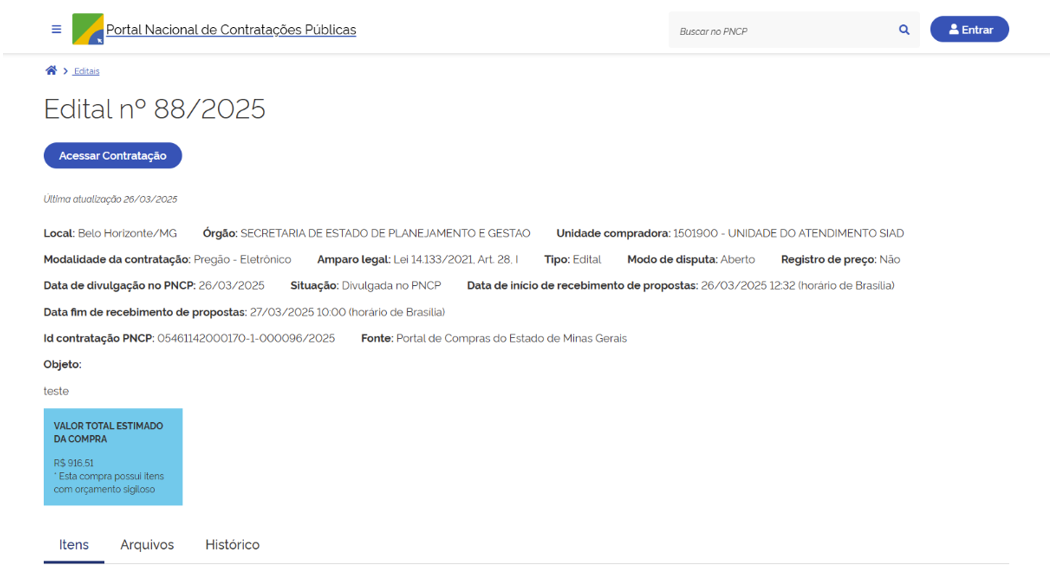Select the Itens tab
The width and height of the screenshot is (1057, 574).
click(73, 544)
